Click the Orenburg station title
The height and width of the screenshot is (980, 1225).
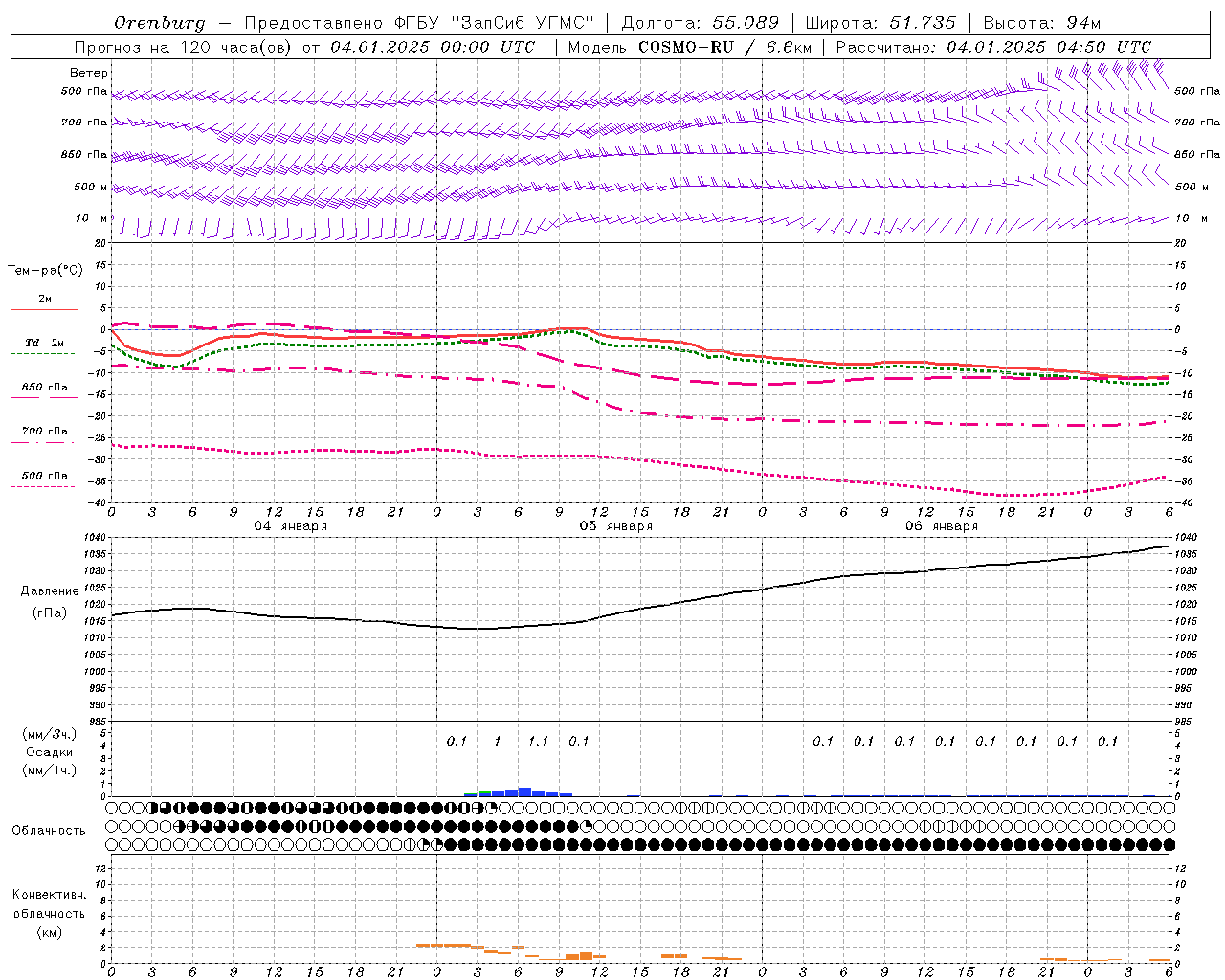coord(159,23)
